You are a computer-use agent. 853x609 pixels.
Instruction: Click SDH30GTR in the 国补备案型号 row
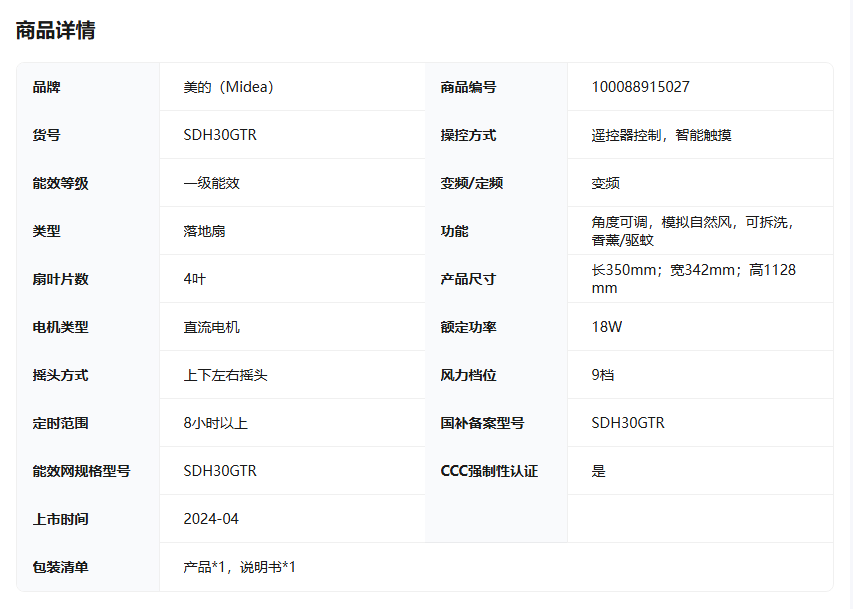[628, 423]
